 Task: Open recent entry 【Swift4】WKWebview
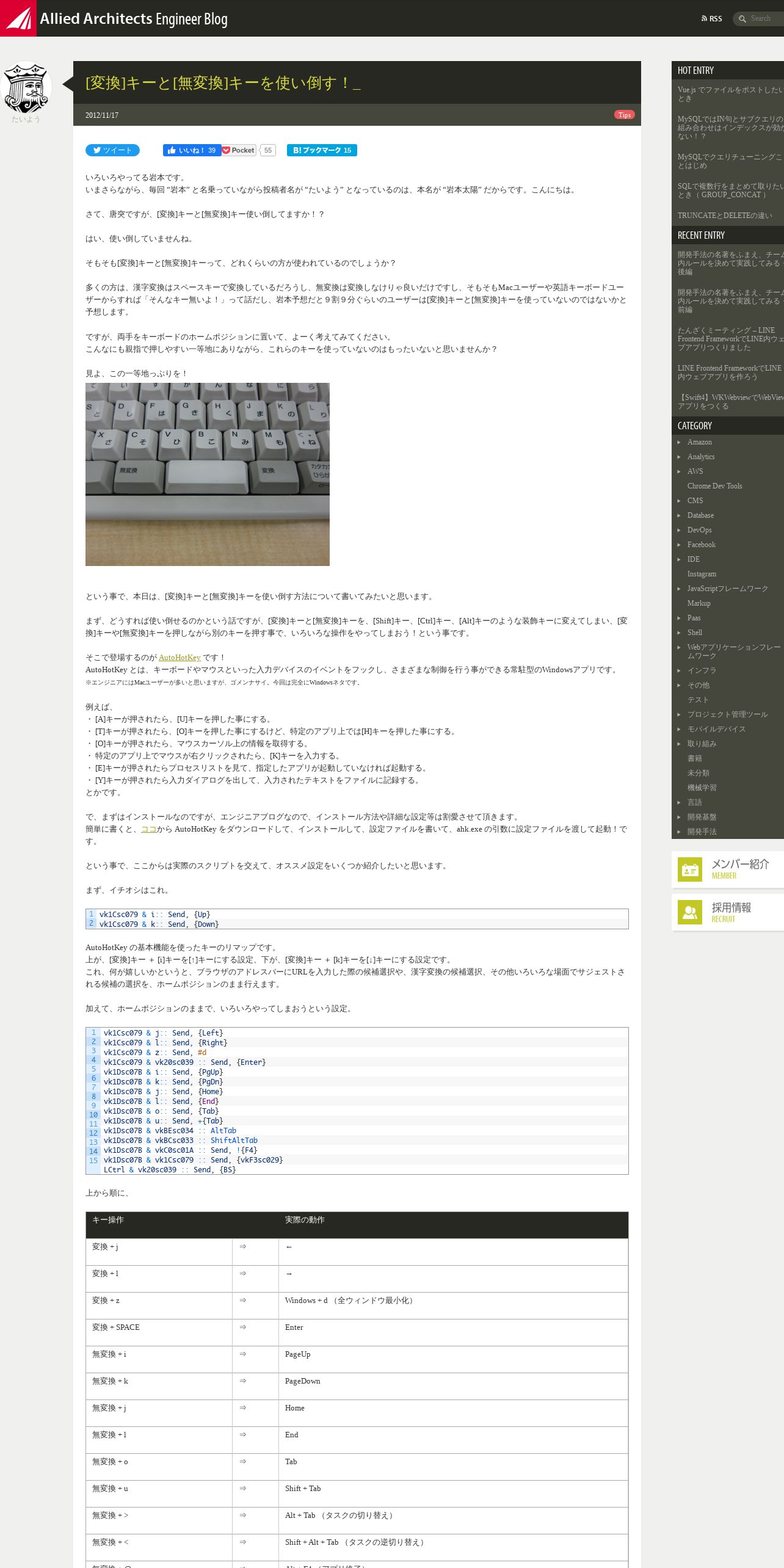[730, 402]
